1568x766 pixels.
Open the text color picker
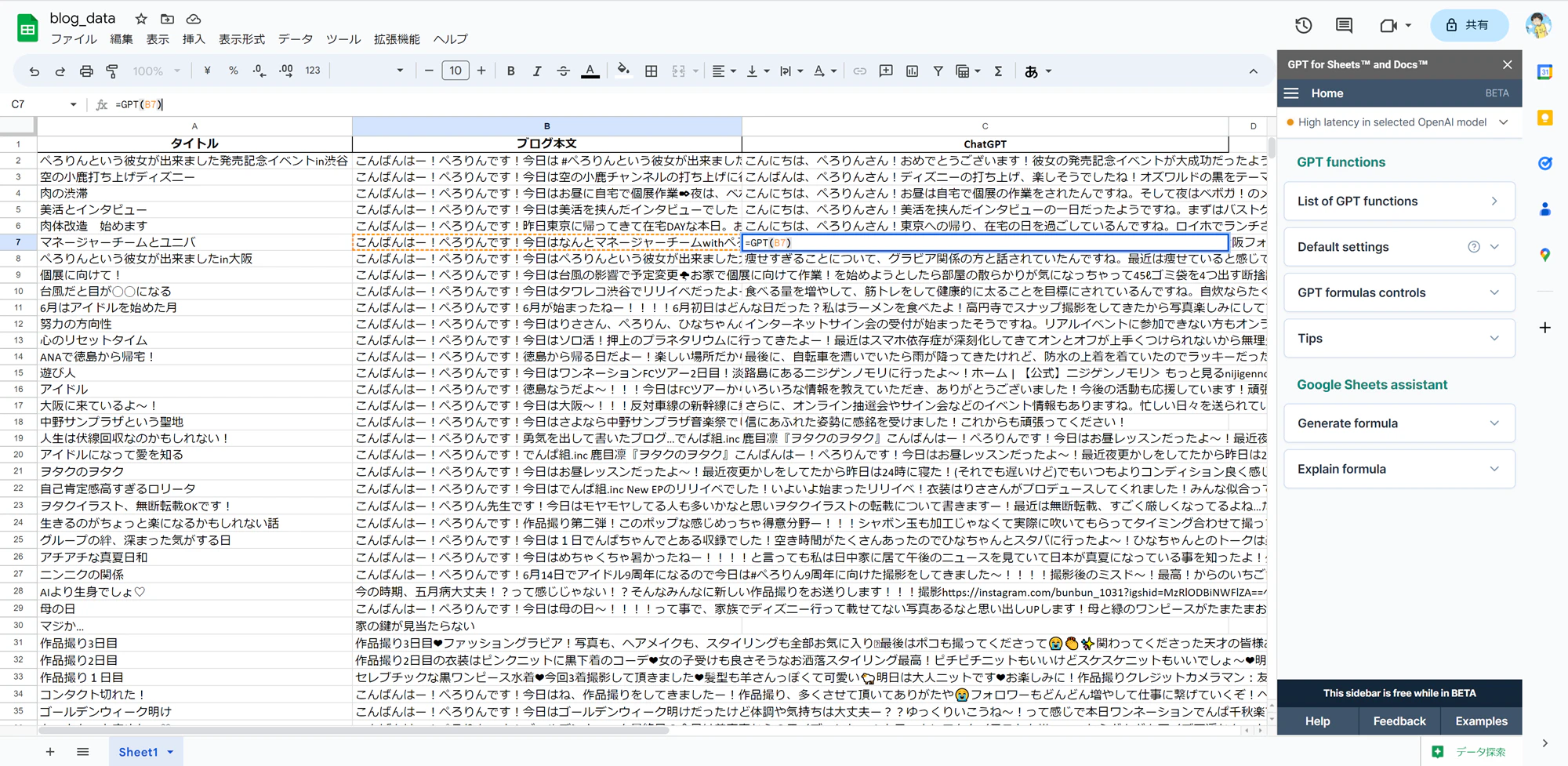click(590, 71)
